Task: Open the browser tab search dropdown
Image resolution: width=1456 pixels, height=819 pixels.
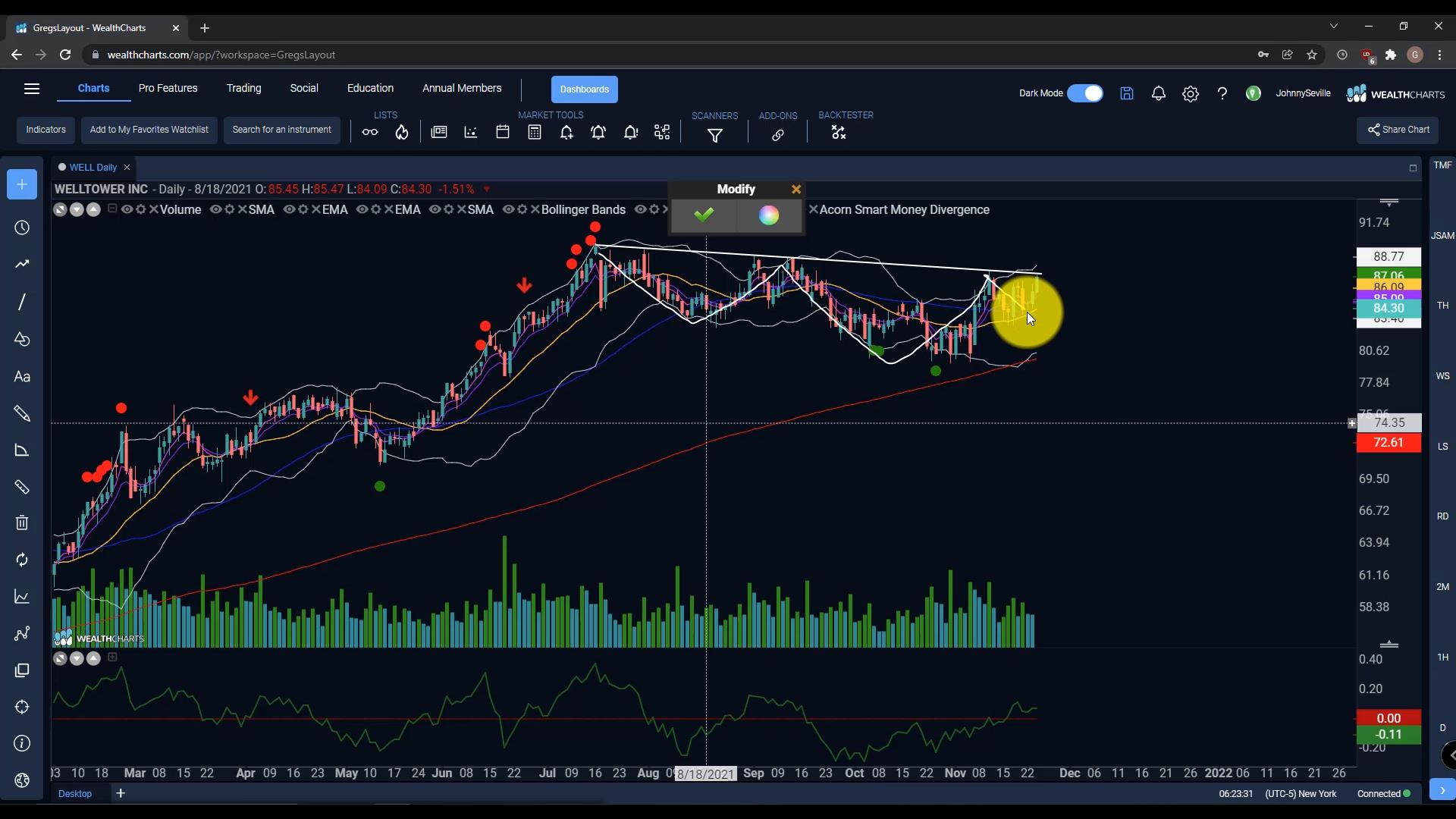Action: point(1334,27)
